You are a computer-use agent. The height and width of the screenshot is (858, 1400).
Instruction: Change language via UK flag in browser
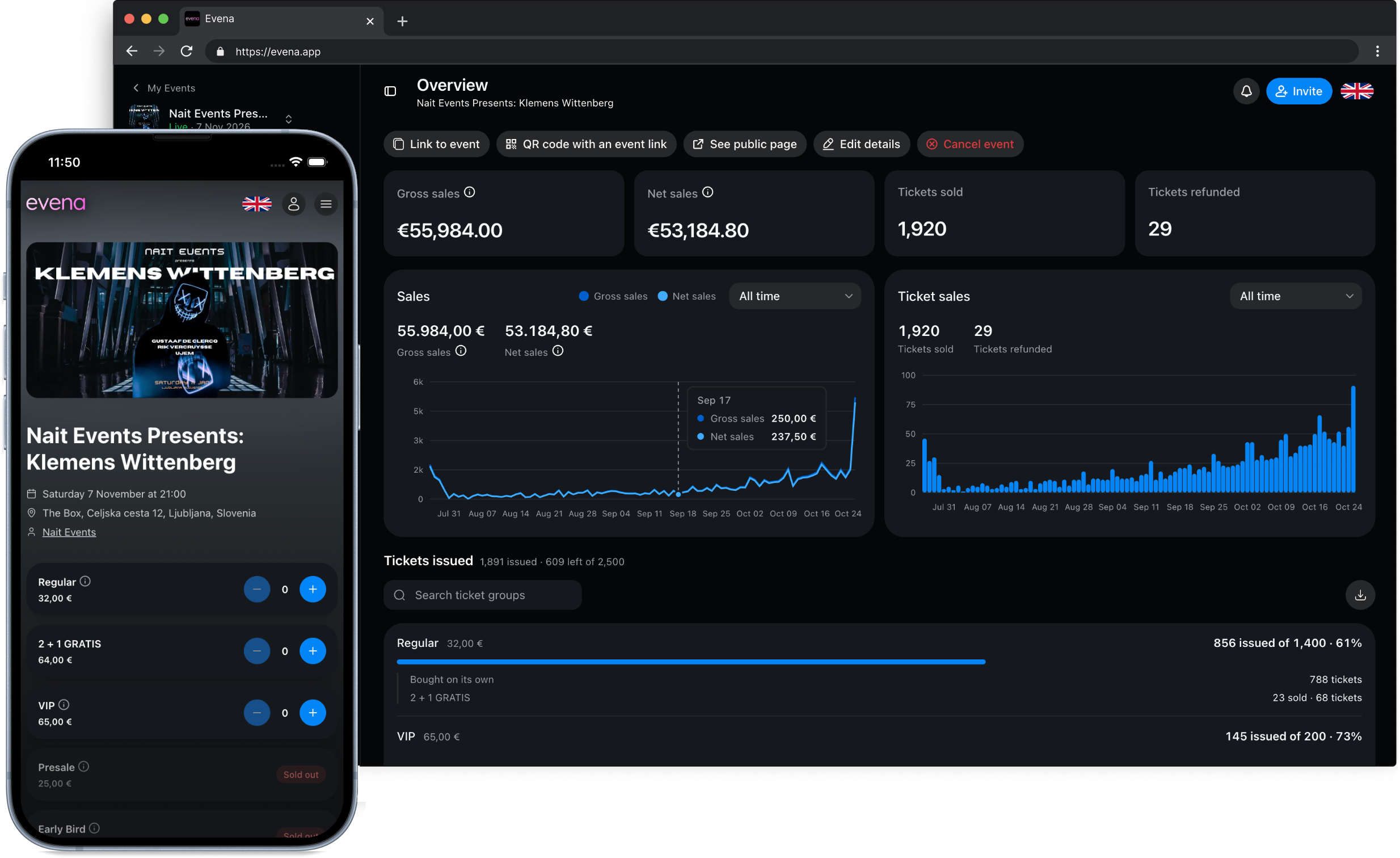coord(1357,91)
